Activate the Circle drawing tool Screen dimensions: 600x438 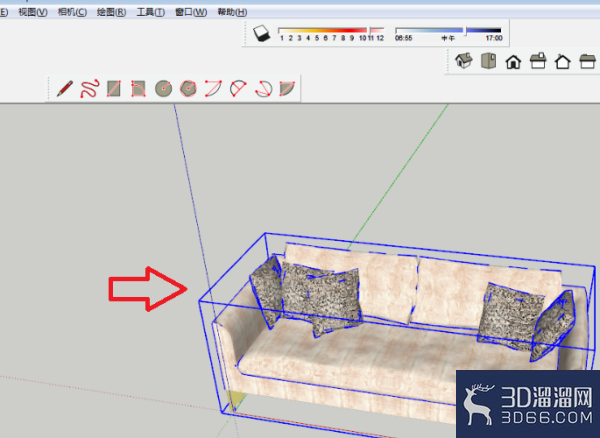pos(163,88)
